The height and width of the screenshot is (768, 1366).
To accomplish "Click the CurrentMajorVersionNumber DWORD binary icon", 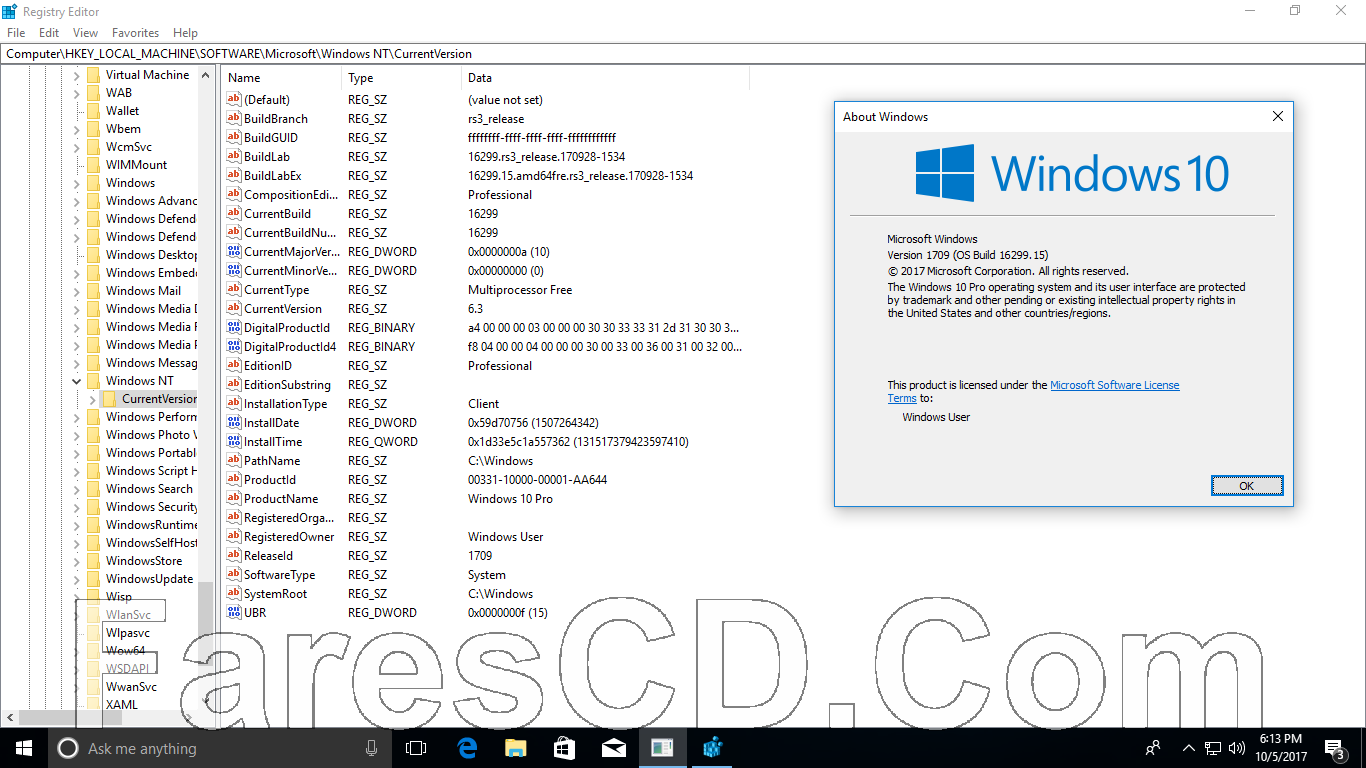I will click(234, 252).
